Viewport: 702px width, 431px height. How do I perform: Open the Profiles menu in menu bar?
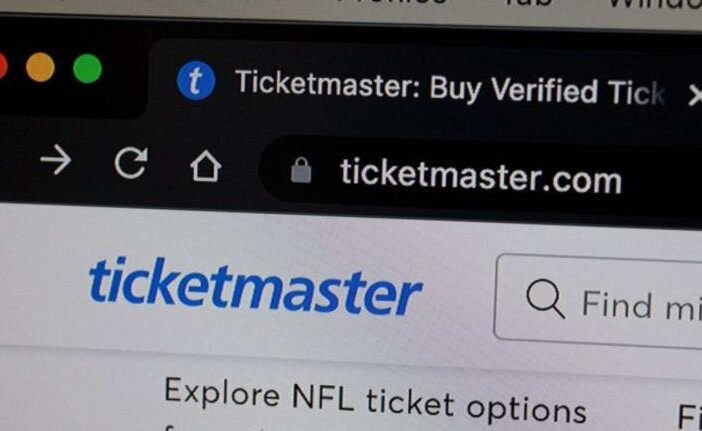point(392,2)
